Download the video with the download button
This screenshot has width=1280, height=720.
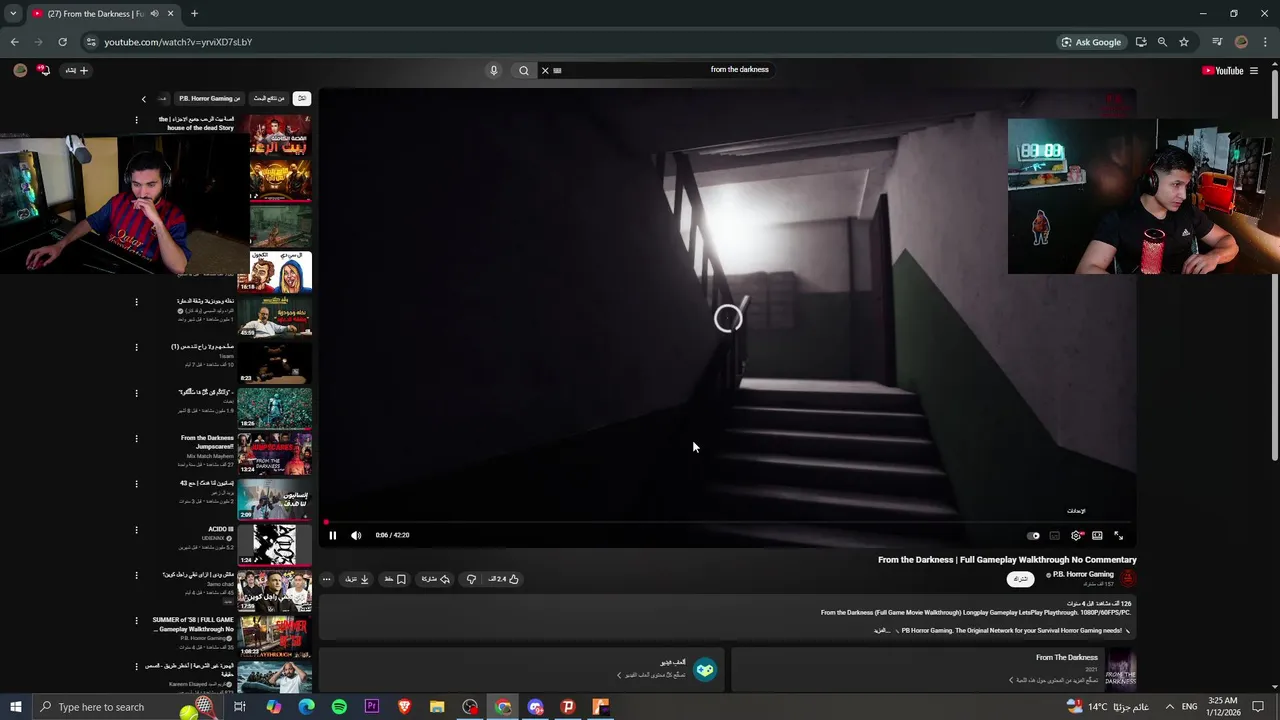[x=357, y=579]
